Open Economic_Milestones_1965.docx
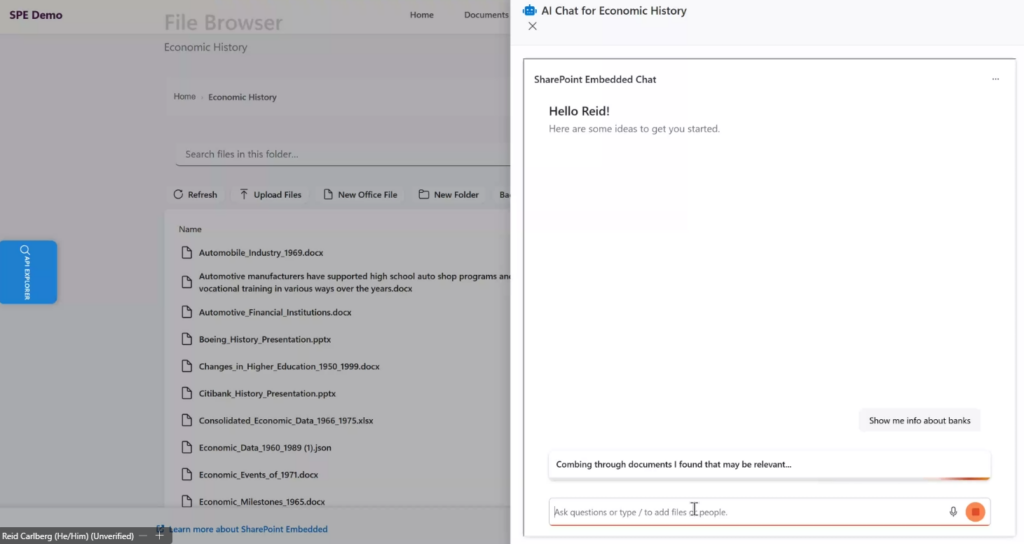This screenshot has width=1024, height=544. [262, 502]
